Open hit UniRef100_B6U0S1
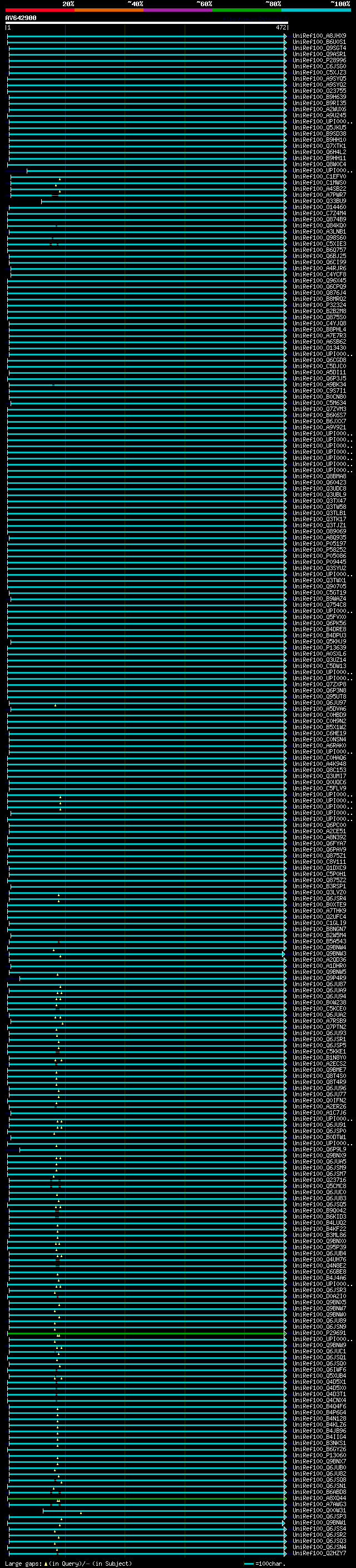Viewport: 356px width, 1568px height. (x=319, y=42)
